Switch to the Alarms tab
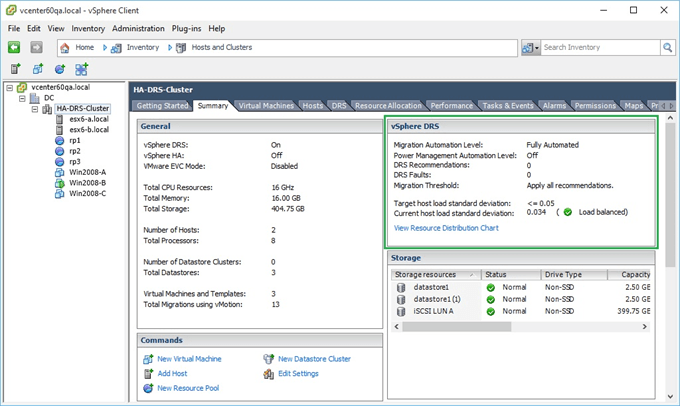680x406 pixels. coord(554,106)
